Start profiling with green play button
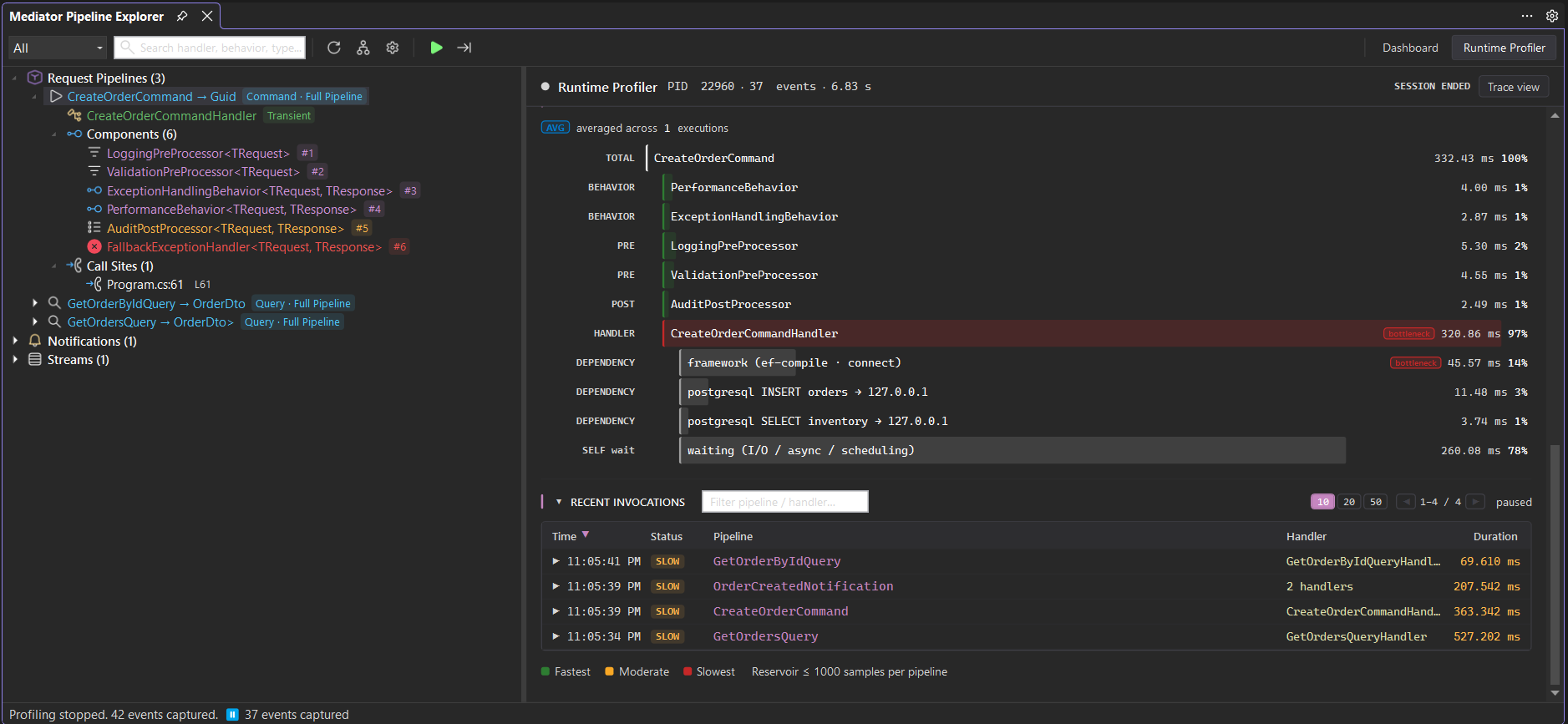The height and width of the screenshot is (724, 1568). click(x=436, y=48)
